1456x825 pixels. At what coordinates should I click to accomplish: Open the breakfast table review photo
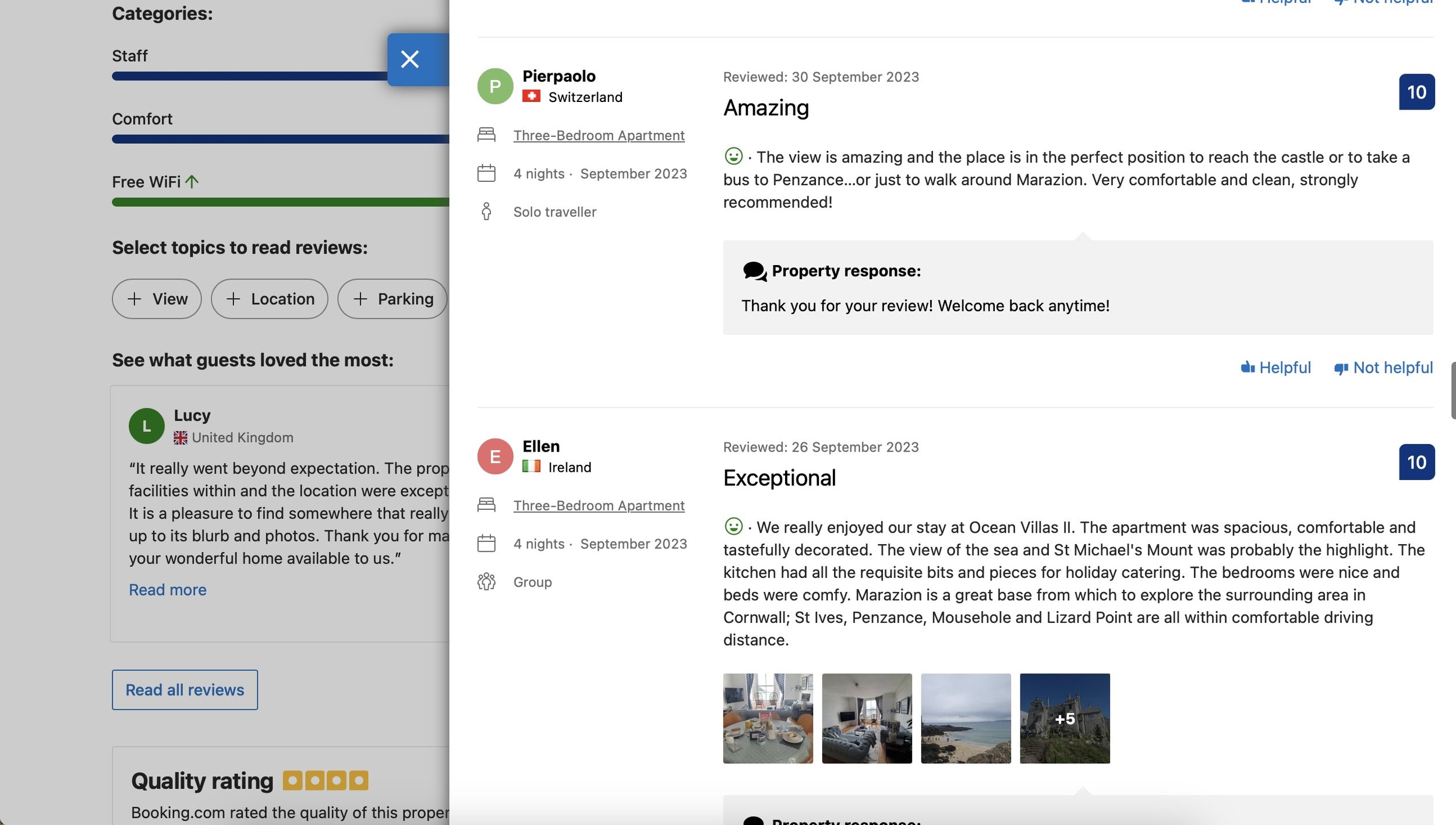(x=768, y=718)
